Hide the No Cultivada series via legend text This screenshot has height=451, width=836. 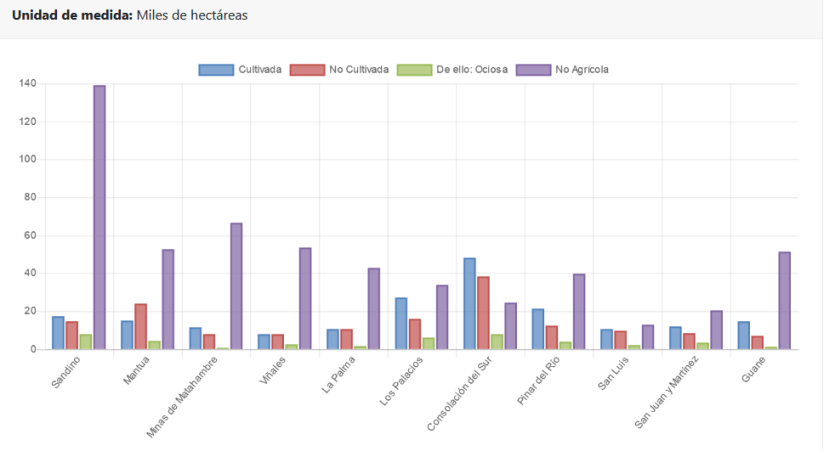[x=358, y=70]
